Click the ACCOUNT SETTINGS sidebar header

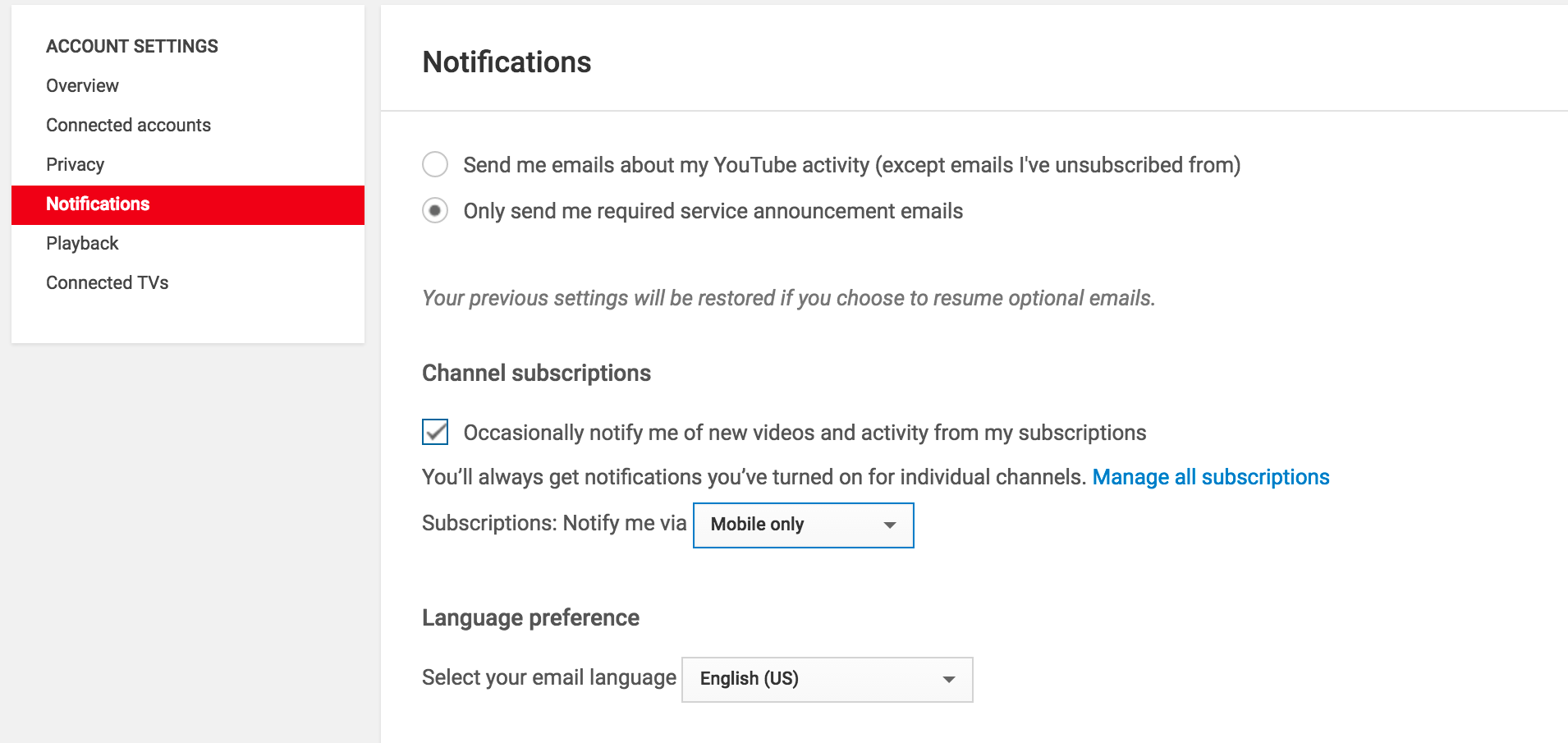coord(132,46)
